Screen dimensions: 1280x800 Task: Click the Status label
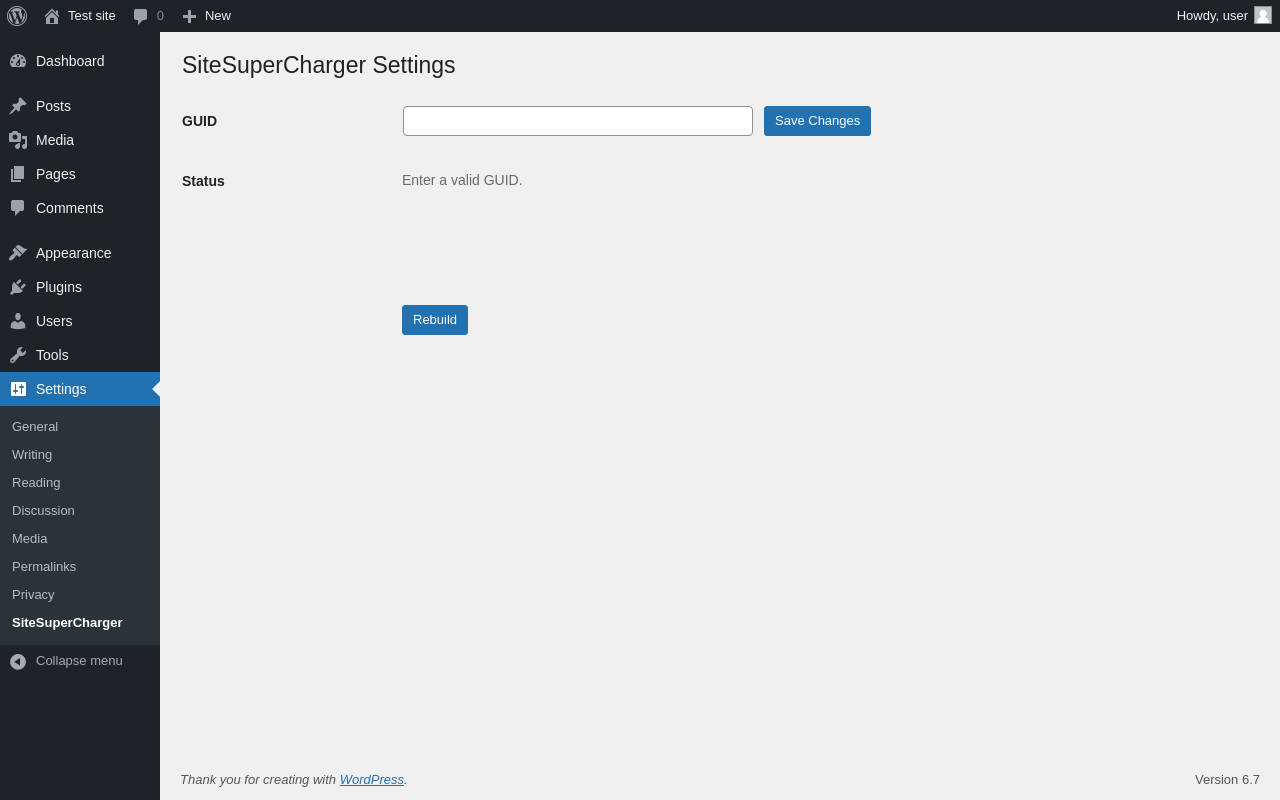coord(203,181)
